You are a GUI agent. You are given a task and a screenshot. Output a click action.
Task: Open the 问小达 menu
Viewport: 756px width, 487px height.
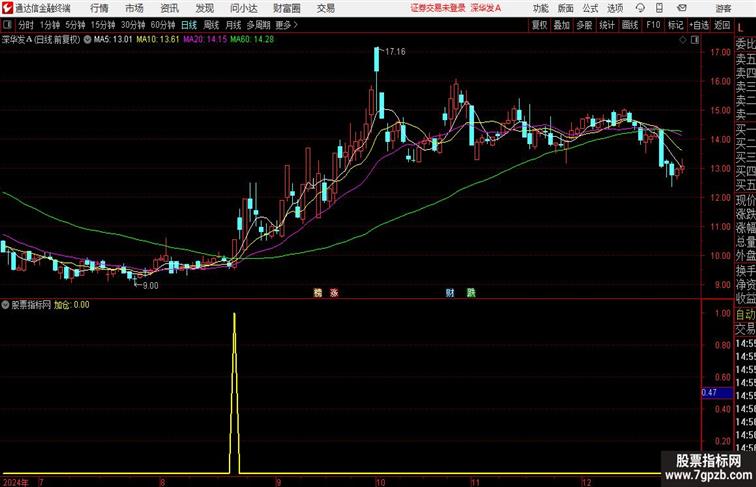tap(244, 8)
